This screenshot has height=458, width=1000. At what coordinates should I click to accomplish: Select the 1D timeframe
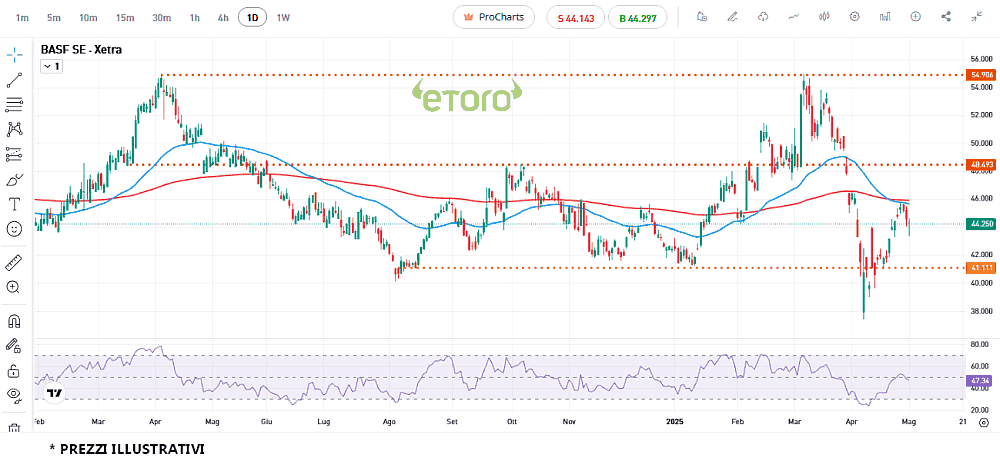[x=253, y=18]
